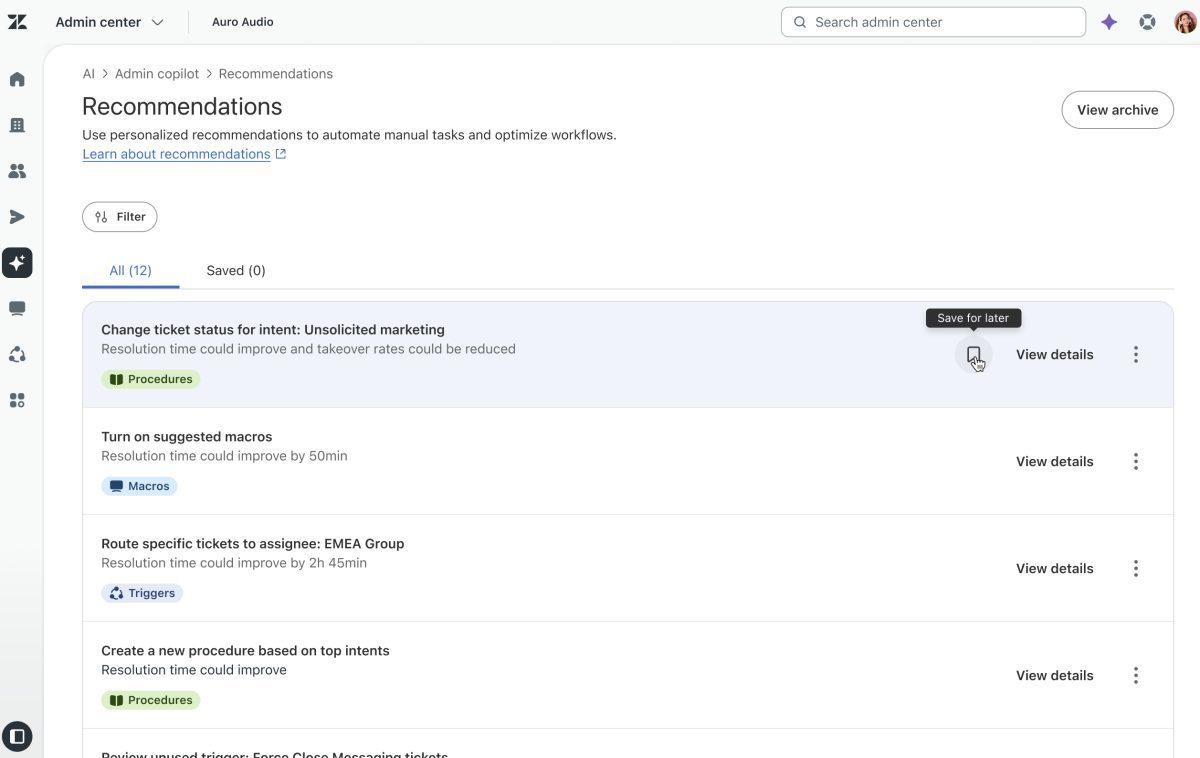1200x758 pixels.
Task: Save Unsolicited marketing recommendation for later
Action: [974, 355]
